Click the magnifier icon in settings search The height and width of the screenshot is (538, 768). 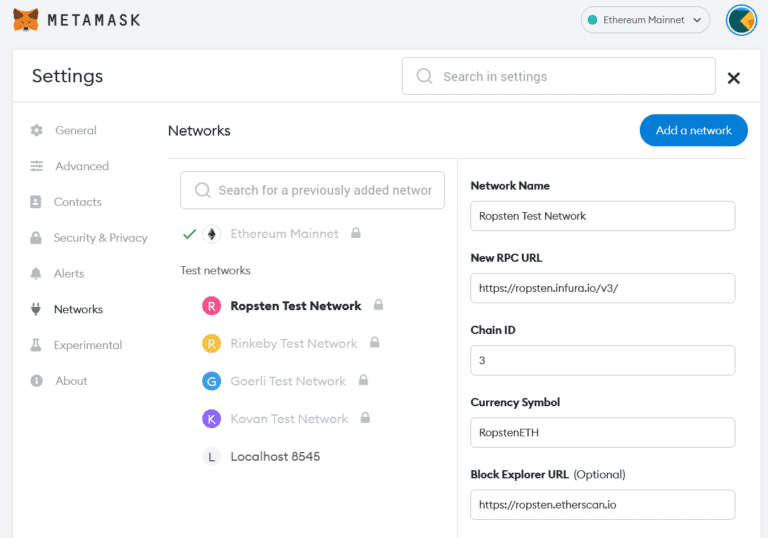pos(424,76)
